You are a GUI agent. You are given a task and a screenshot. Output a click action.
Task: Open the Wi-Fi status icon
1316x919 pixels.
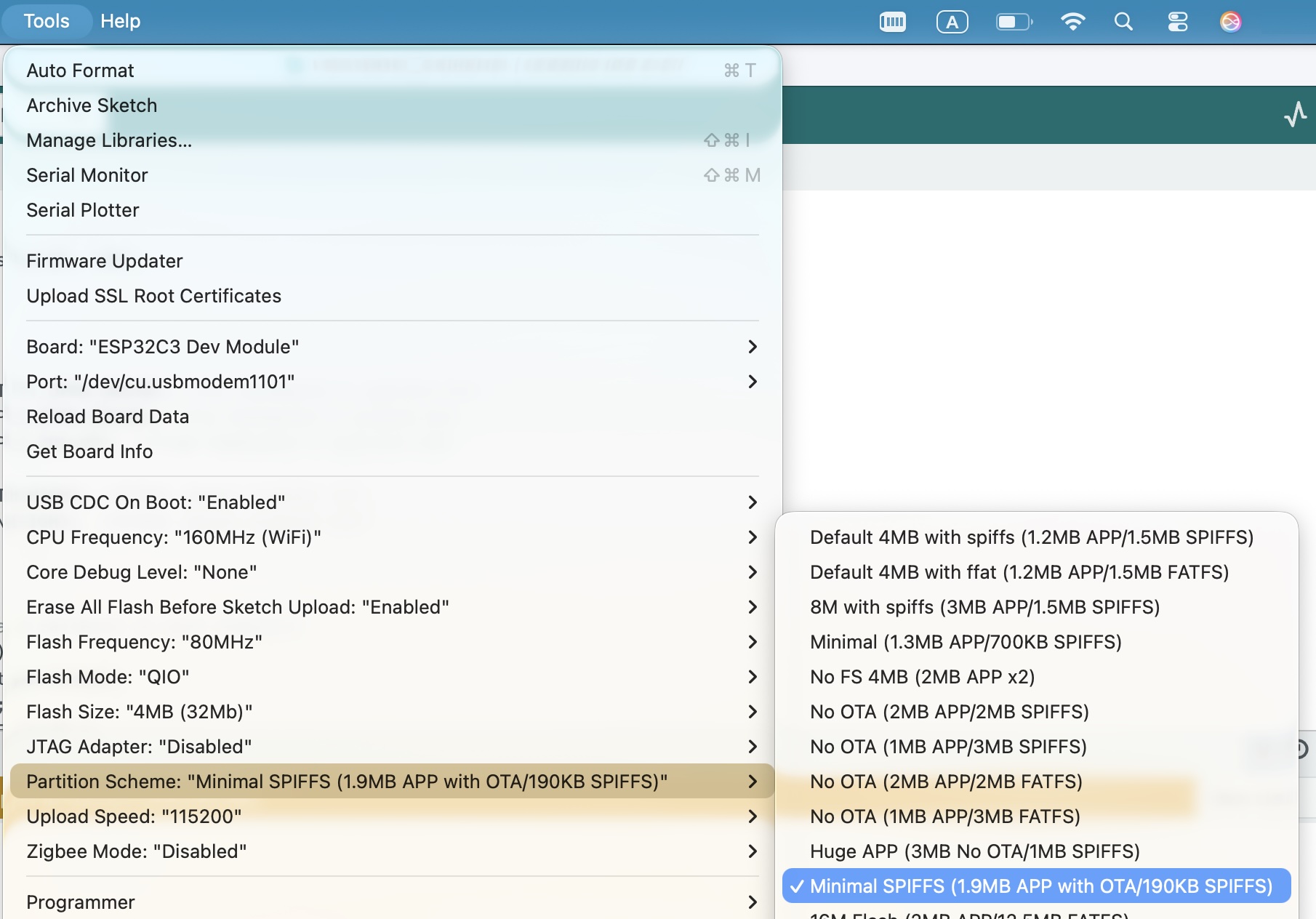(x=1072, y=22)
